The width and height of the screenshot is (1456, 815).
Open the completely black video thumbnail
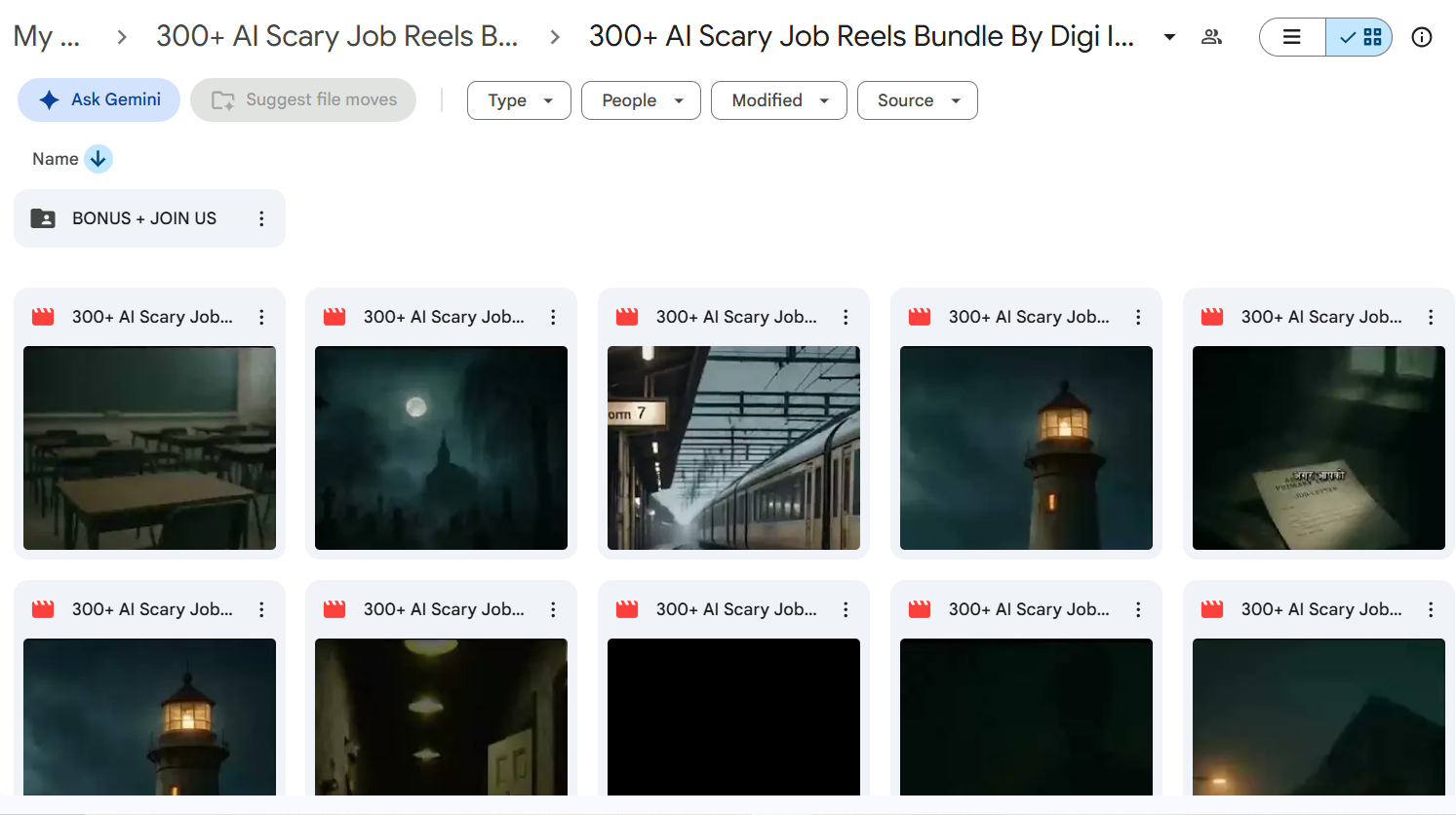click(733, 717)
